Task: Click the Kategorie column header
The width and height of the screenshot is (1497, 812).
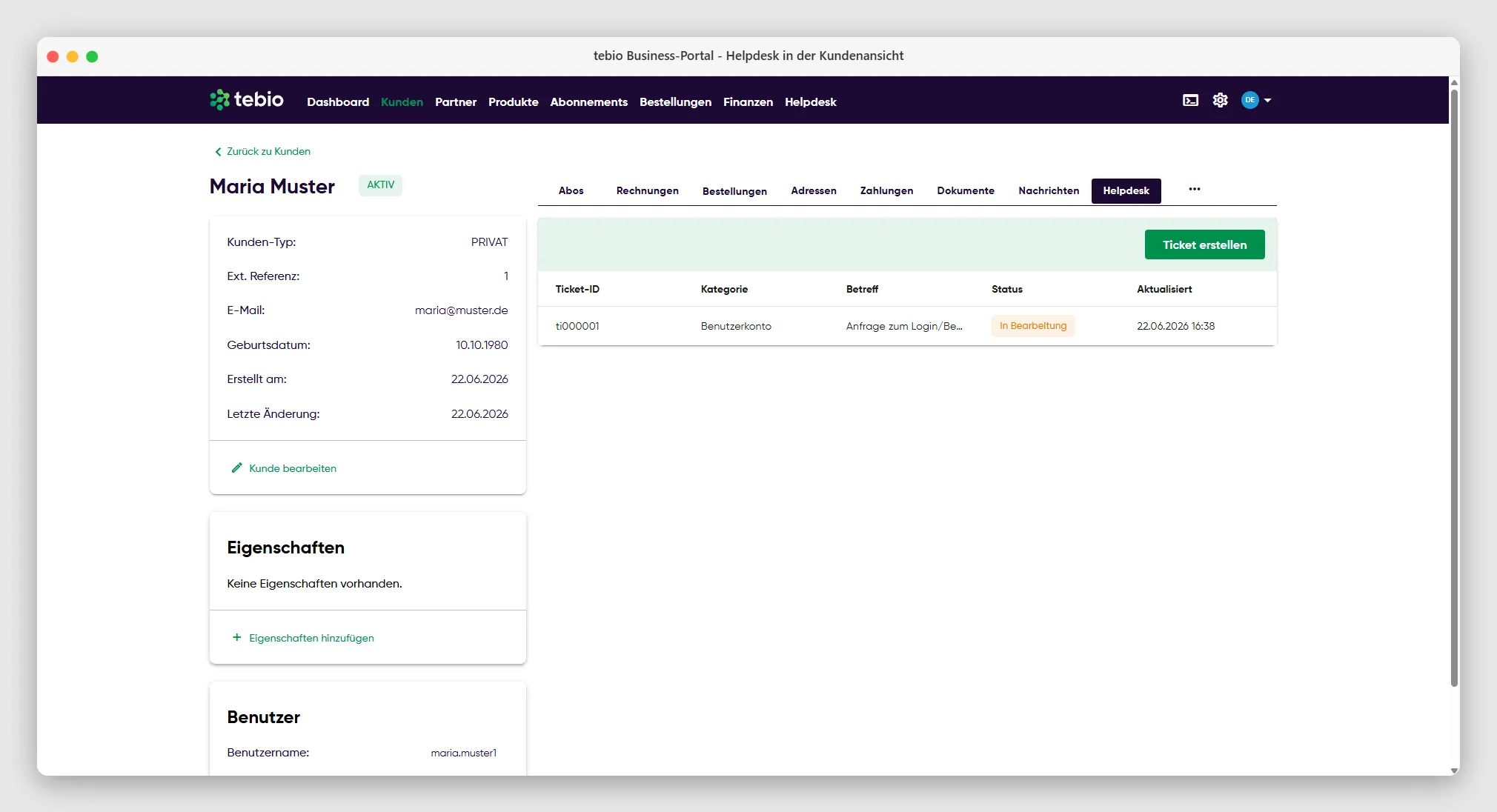Action: (x=724, y=289)
